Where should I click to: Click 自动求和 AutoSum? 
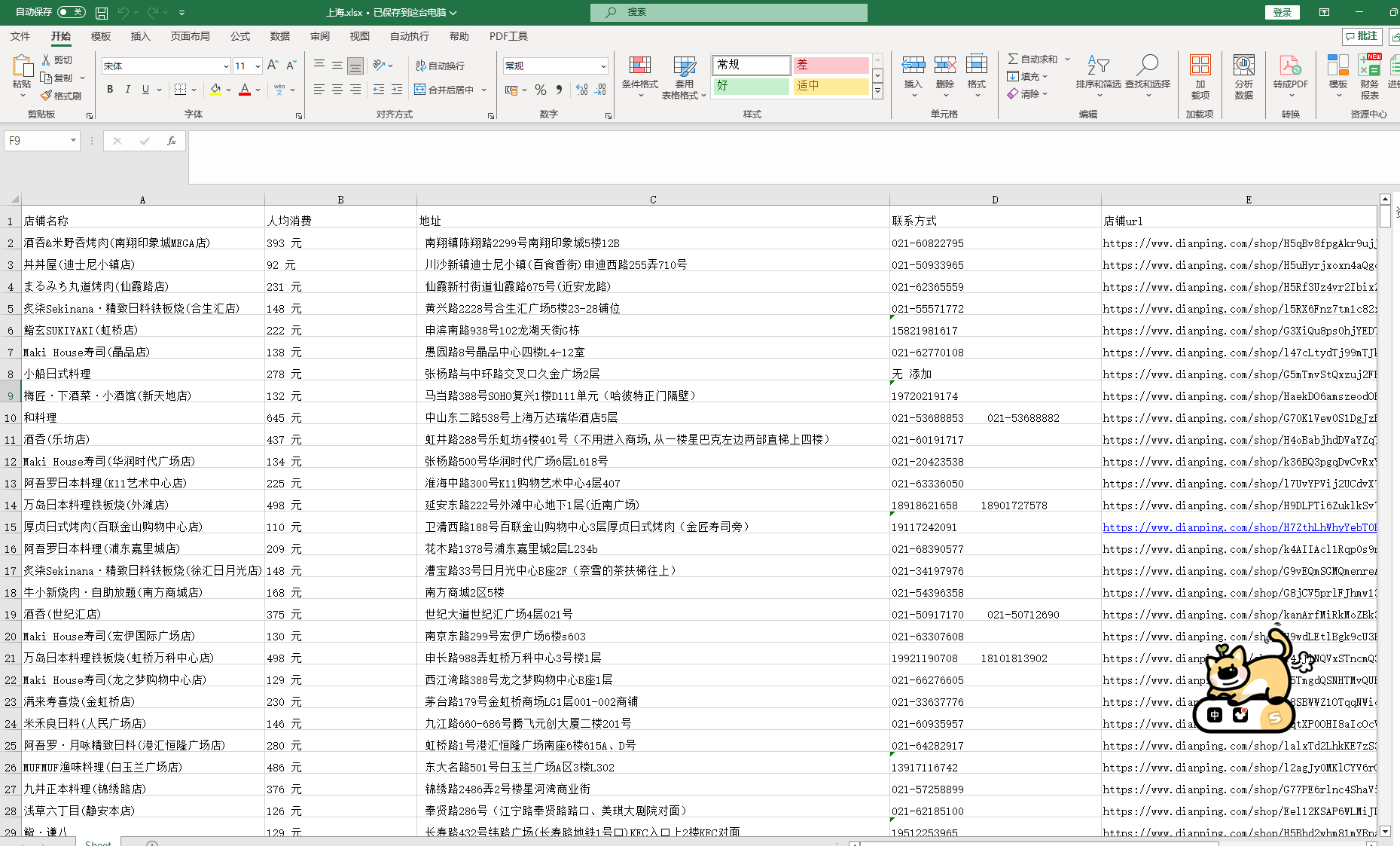tap(1032, 59)
